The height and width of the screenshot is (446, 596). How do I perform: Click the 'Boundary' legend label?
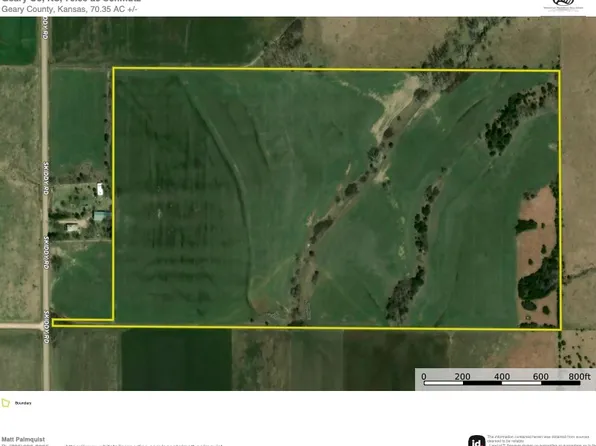(x=23, y=403)
